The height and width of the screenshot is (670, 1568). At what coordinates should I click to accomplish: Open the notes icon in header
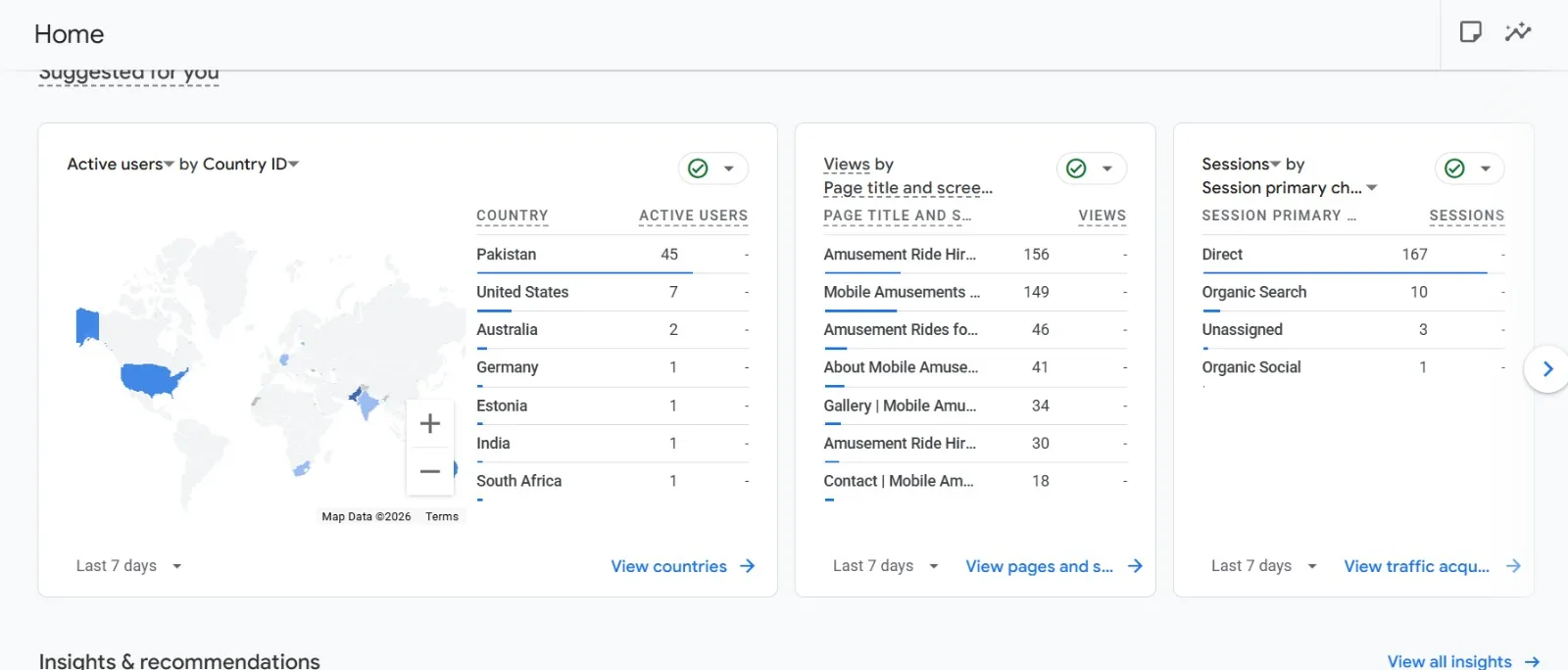click(x=1470, y=32)
